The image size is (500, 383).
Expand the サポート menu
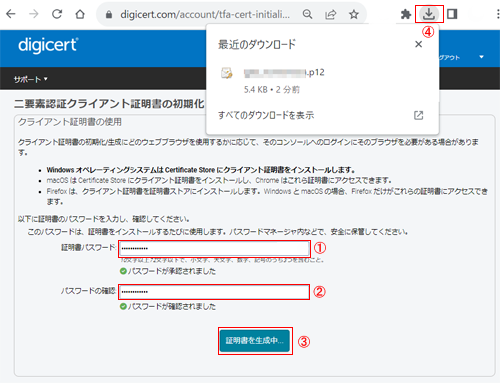30,79
